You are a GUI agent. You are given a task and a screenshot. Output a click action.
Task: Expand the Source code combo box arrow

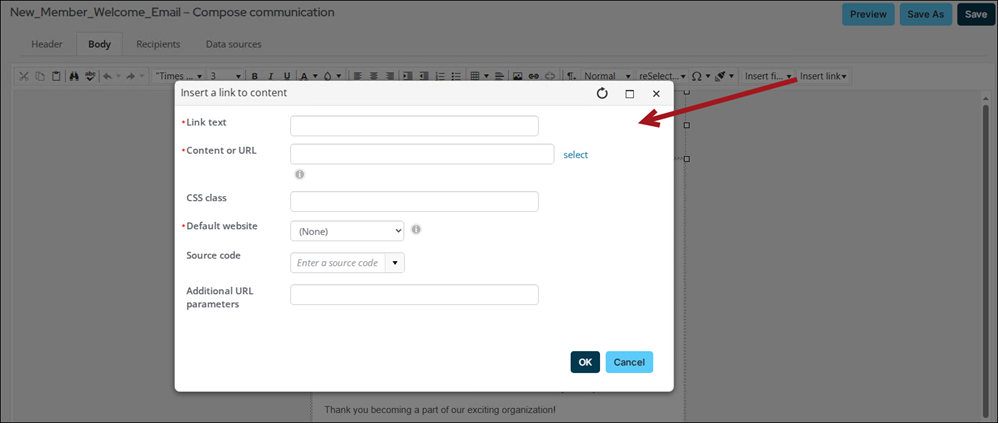pos(395,263)
